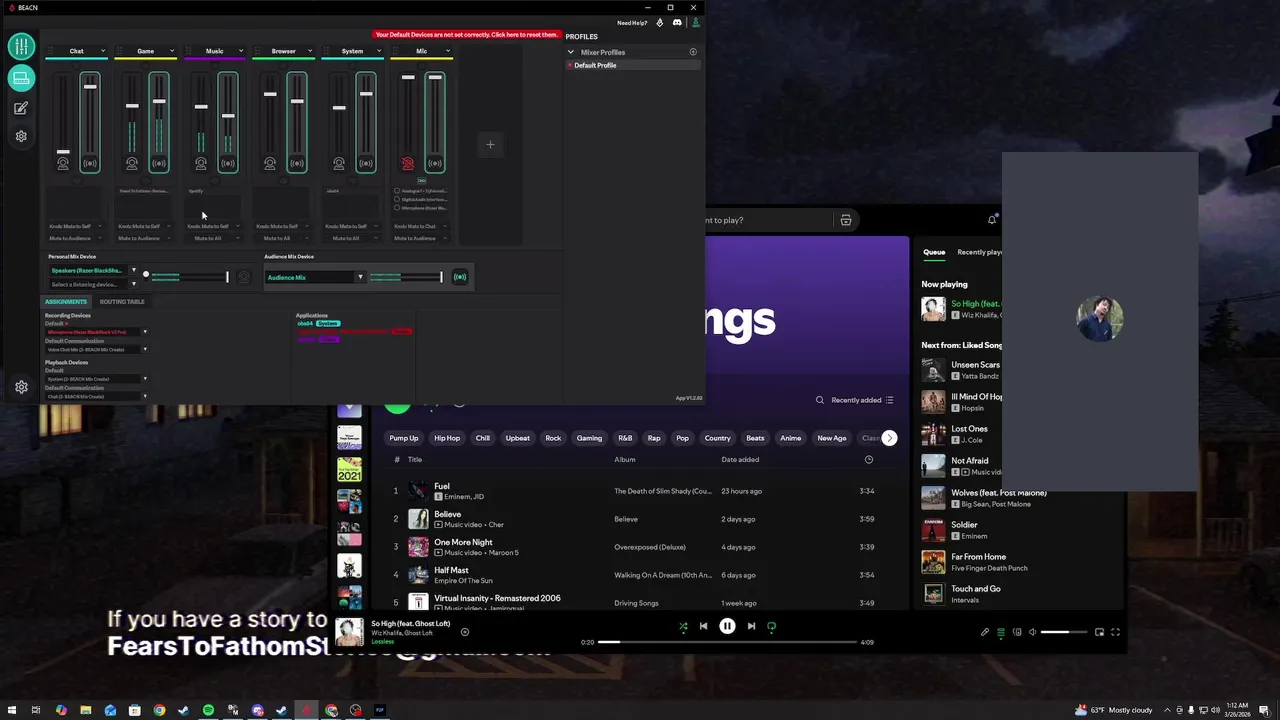This screenshot has width=1280, height=720.
Task: Unmute the Mic channel red headphone icon
Action: click(408, 164)
